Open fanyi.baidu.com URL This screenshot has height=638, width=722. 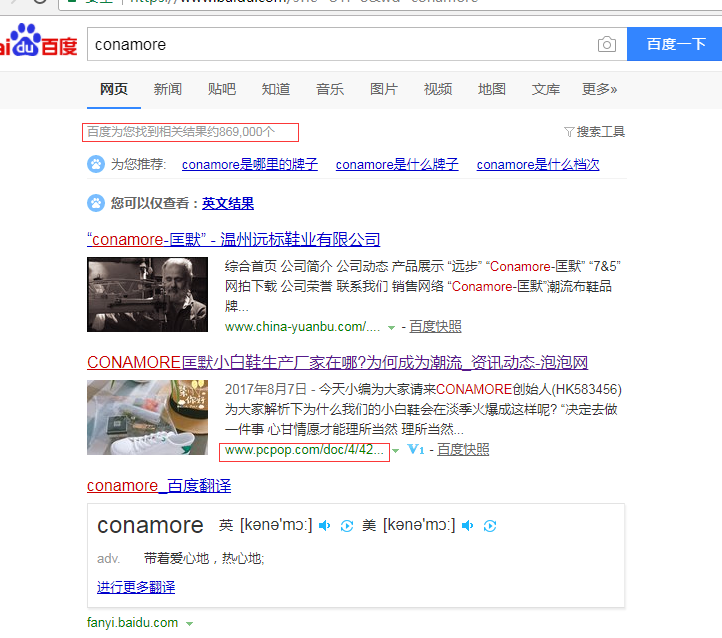[x=133, y=623]
